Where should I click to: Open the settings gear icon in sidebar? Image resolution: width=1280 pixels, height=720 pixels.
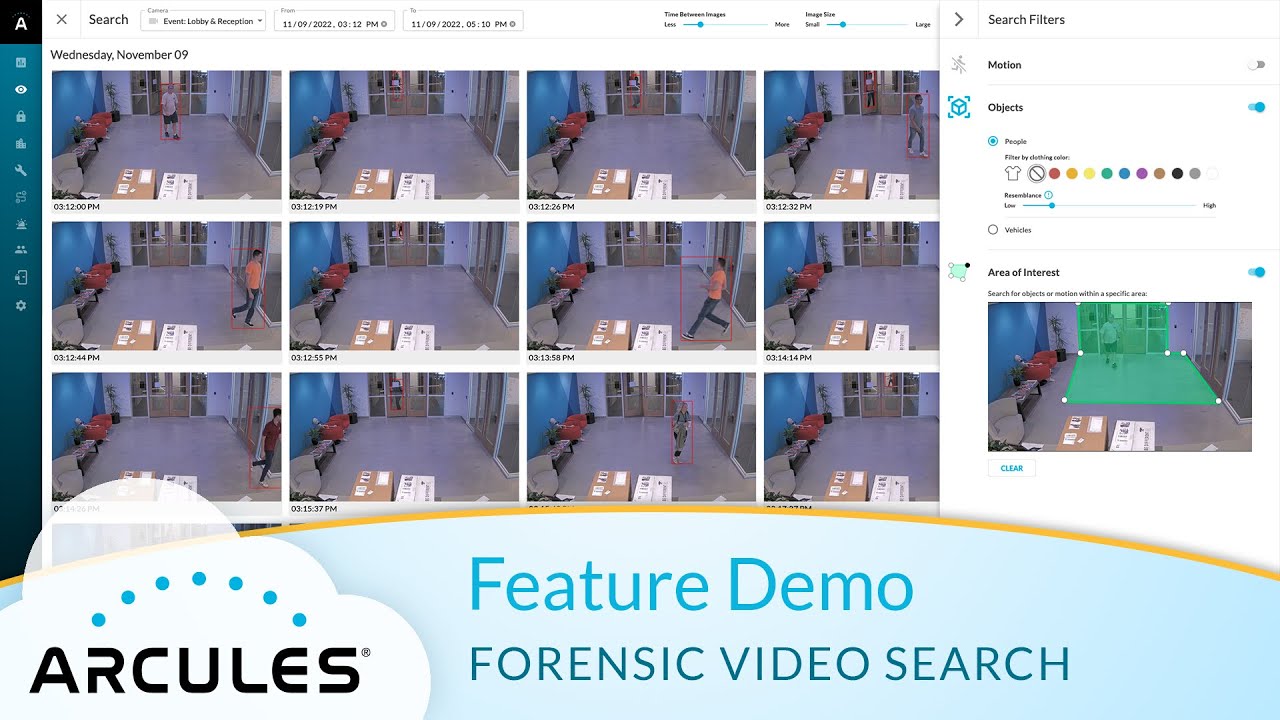(x=21, y=304)
